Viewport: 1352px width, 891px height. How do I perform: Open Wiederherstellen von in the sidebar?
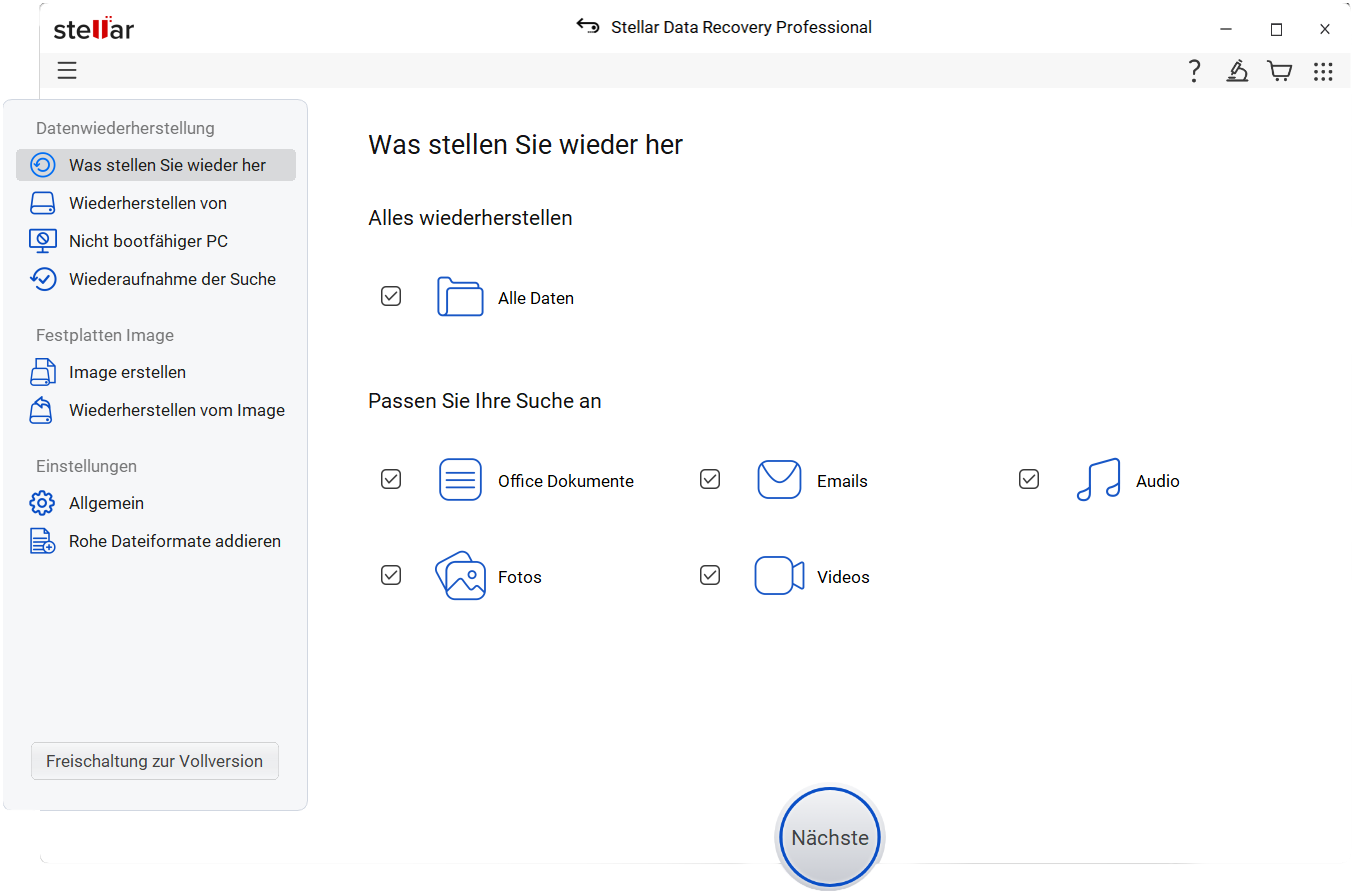click(156, 203)
